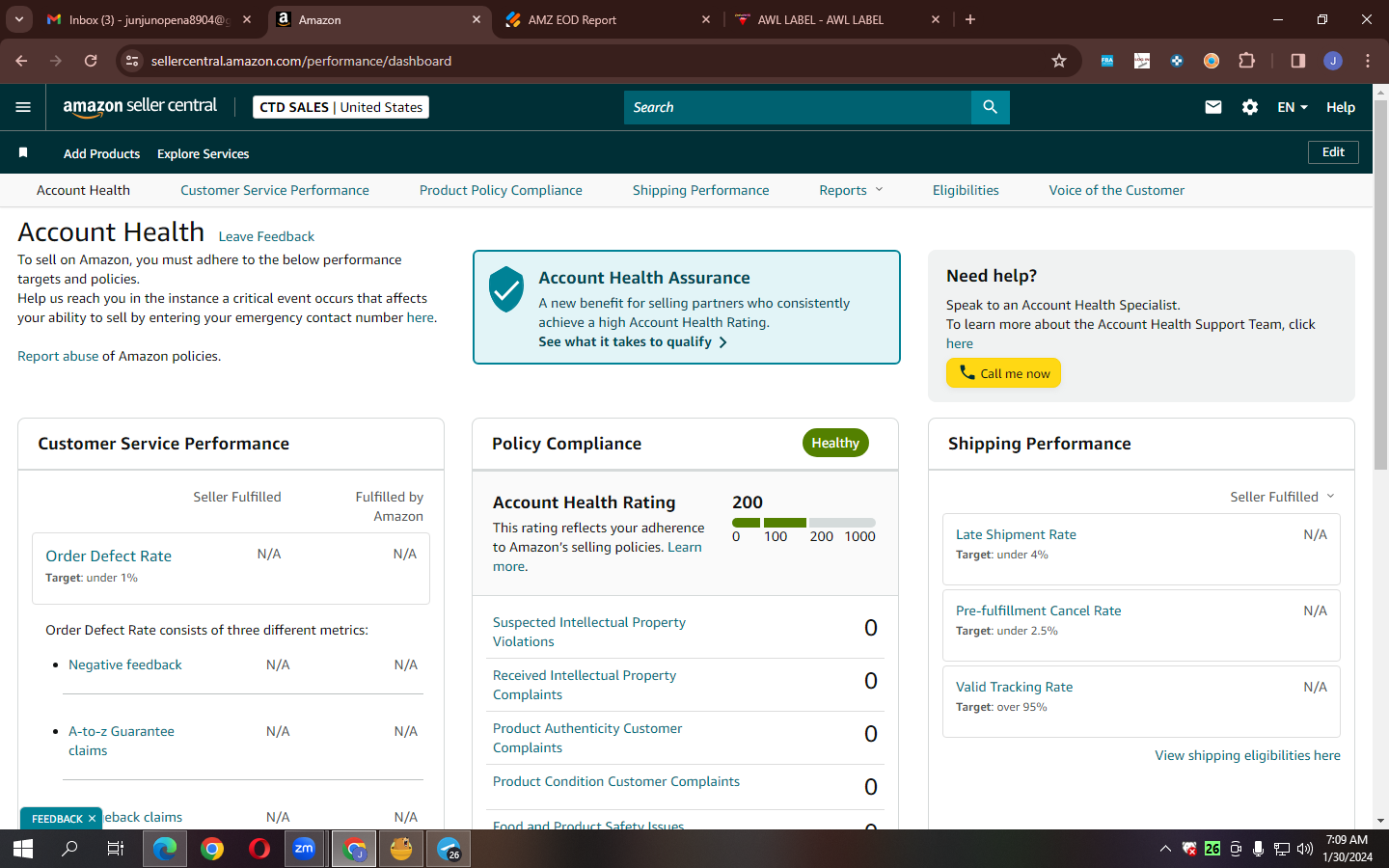1389x868 pixels.
Task: Open the Chrome profile J avatar
Action: coord(1333,61)
